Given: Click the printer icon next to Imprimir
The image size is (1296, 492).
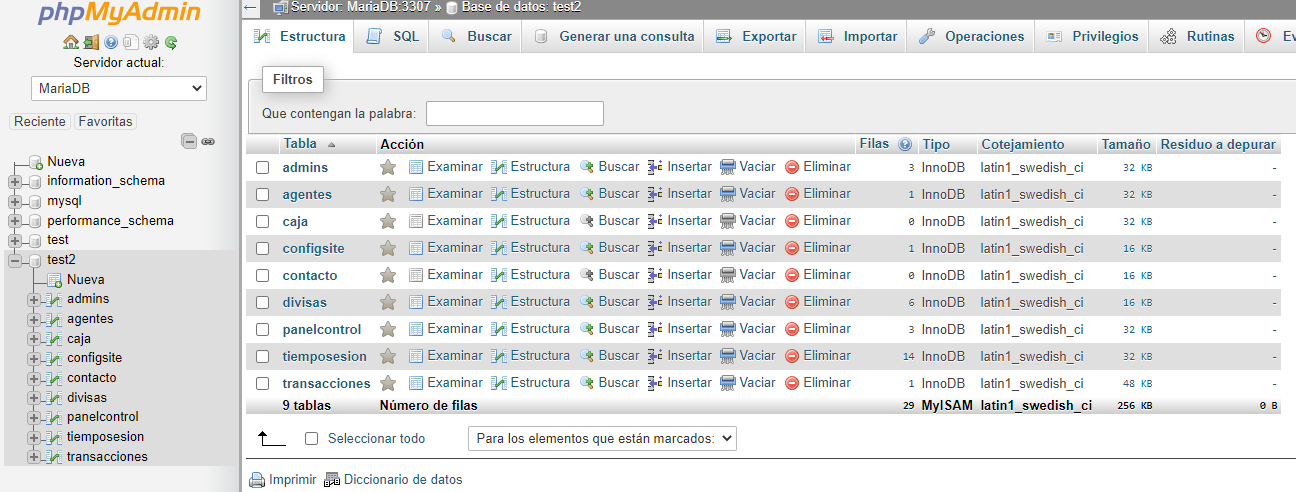Looking at the screenshot, I should pos(257,480).
